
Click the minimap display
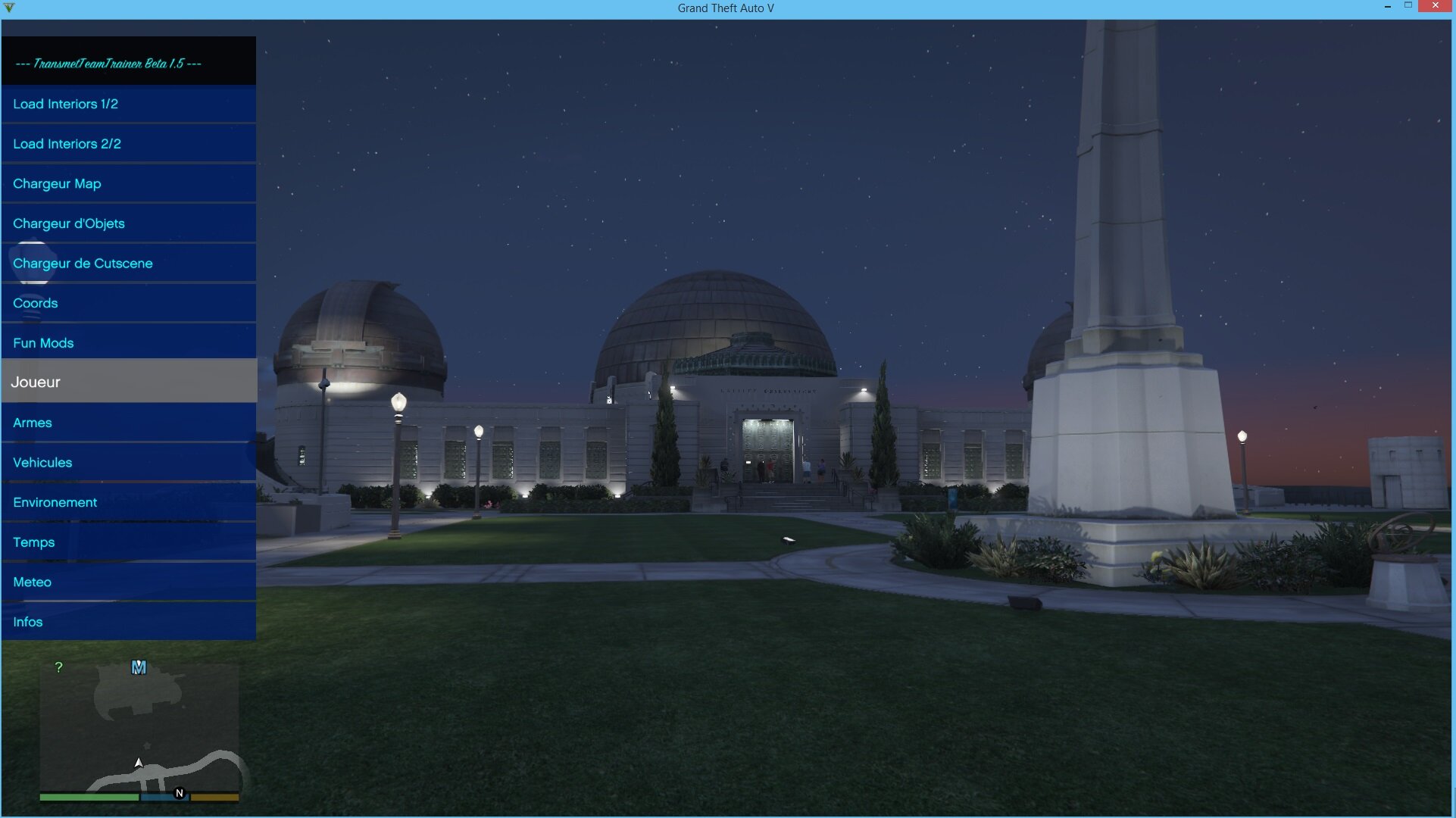coord(139,720)
